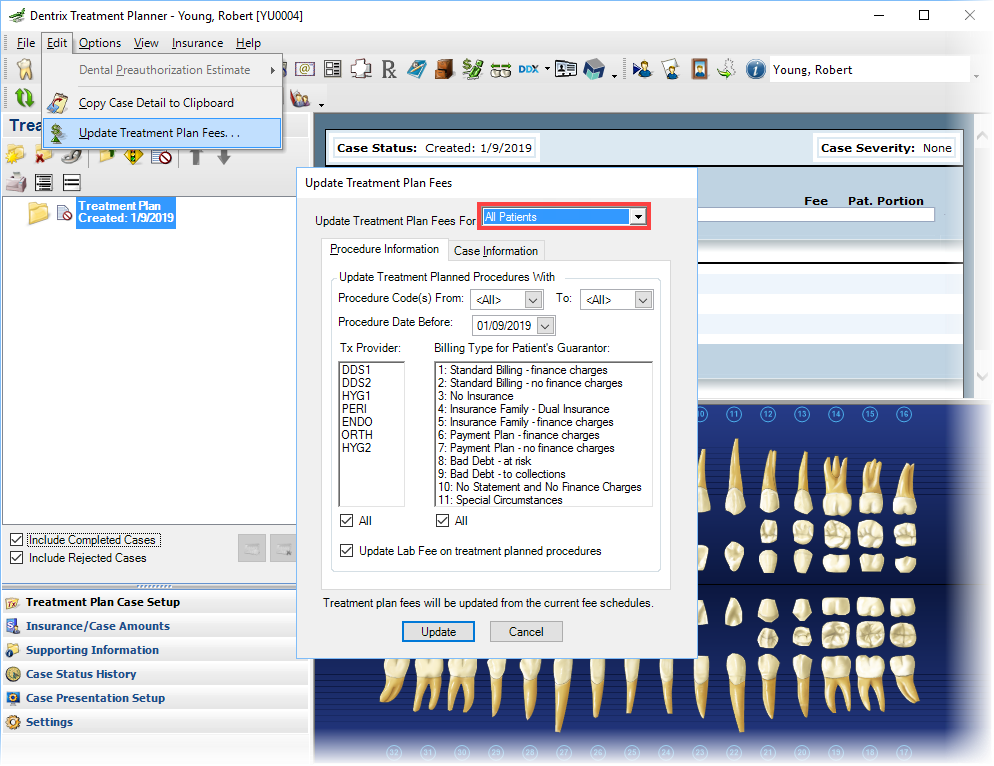Click the DDX toolbar icon

tap(528, 69)
